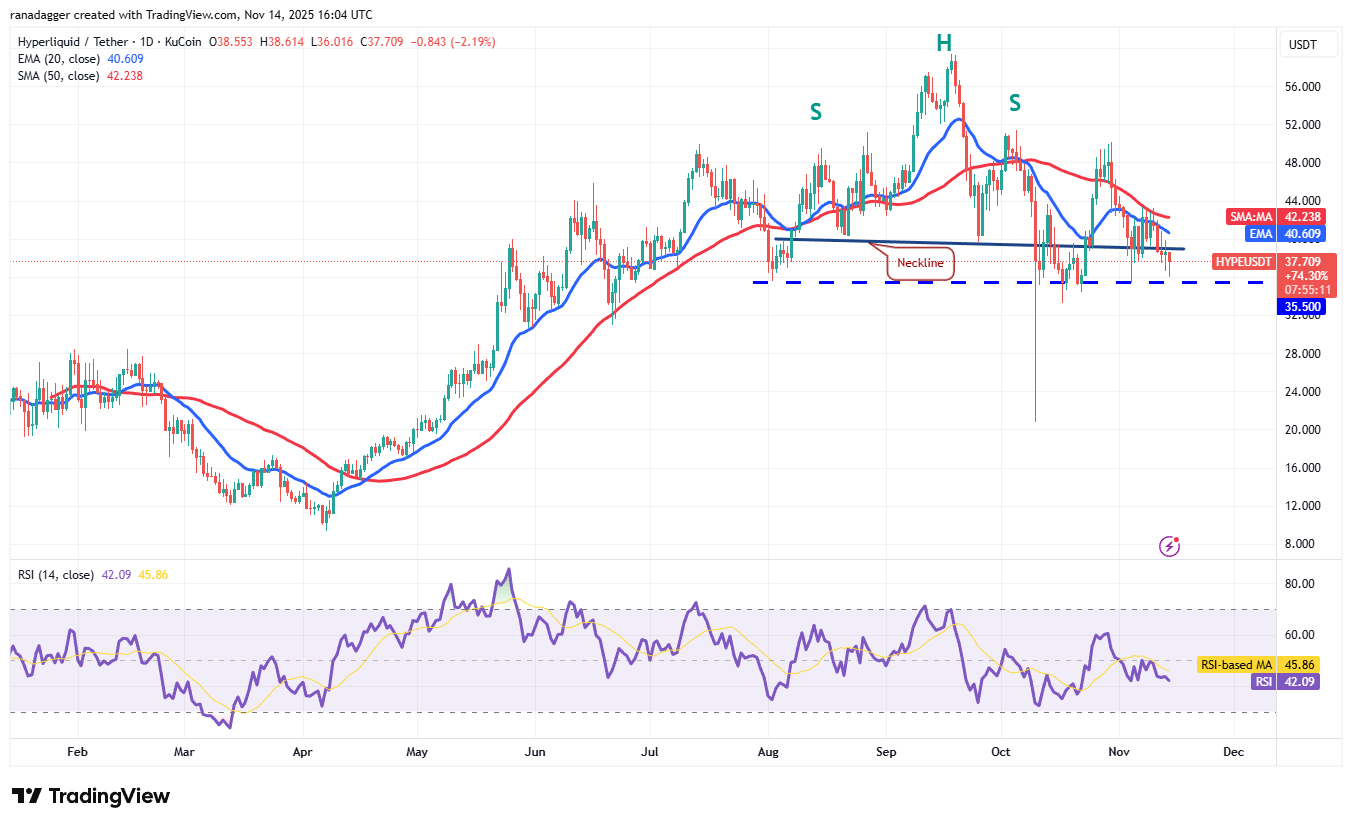Screen dimensions: 1352x826
Task: Click the H head annotation on the chart
Action: coord(943,42)
